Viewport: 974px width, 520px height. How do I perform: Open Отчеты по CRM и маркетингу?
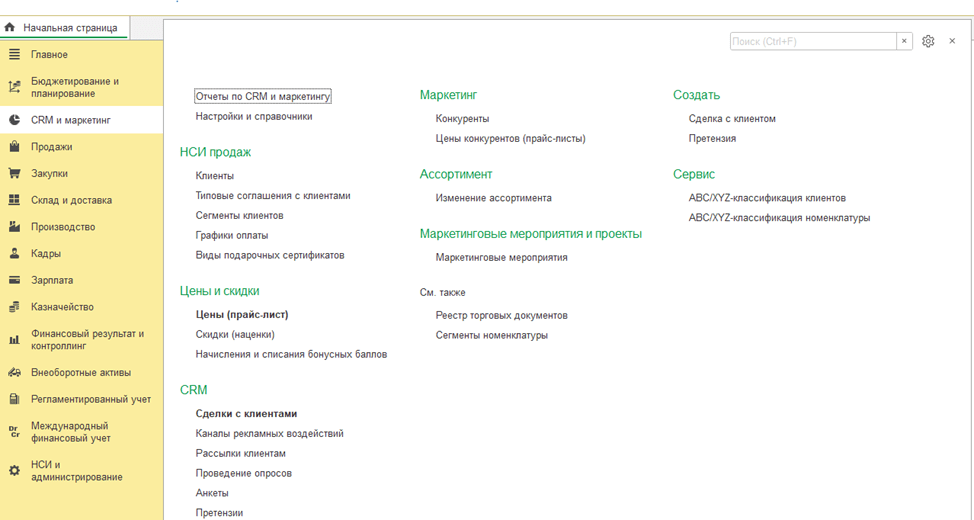point(262,97)
